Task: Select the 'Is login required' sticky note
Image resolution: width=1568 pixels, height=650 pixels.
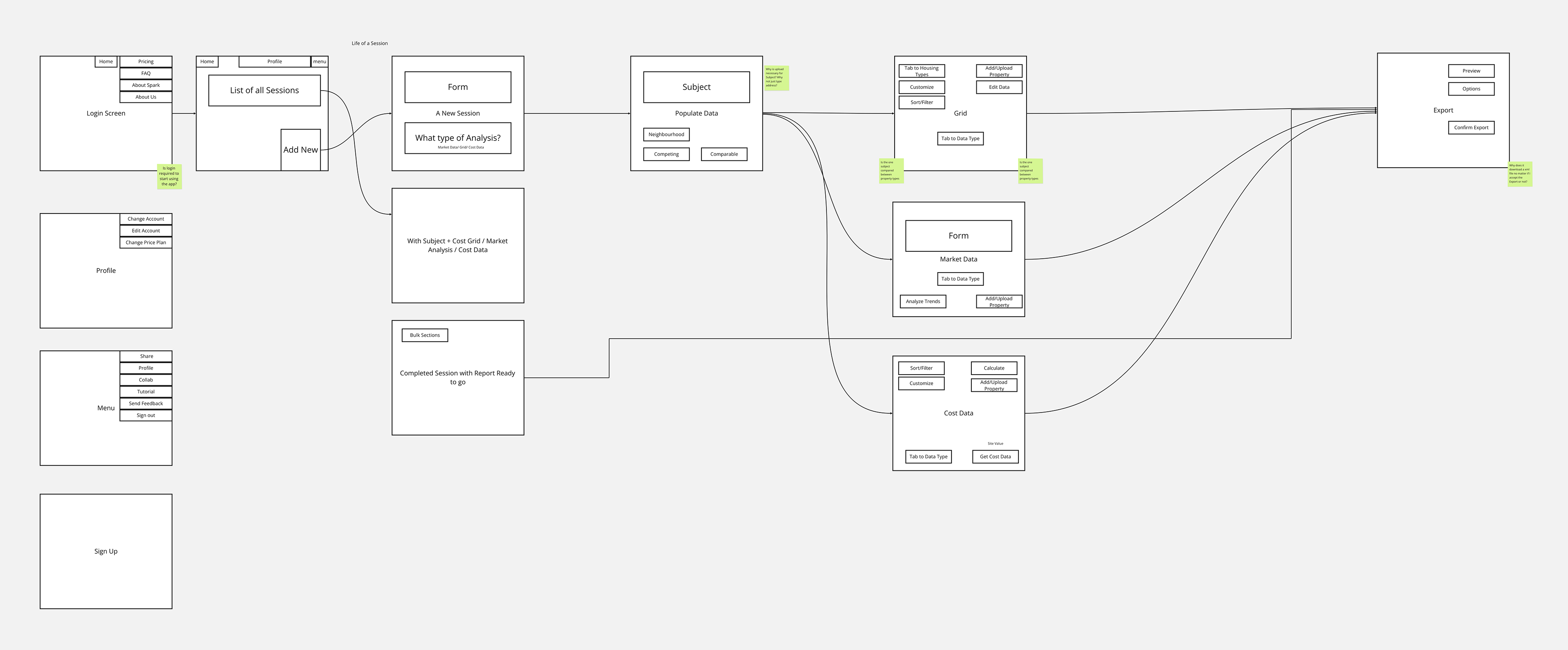Action: coord(169,176)
